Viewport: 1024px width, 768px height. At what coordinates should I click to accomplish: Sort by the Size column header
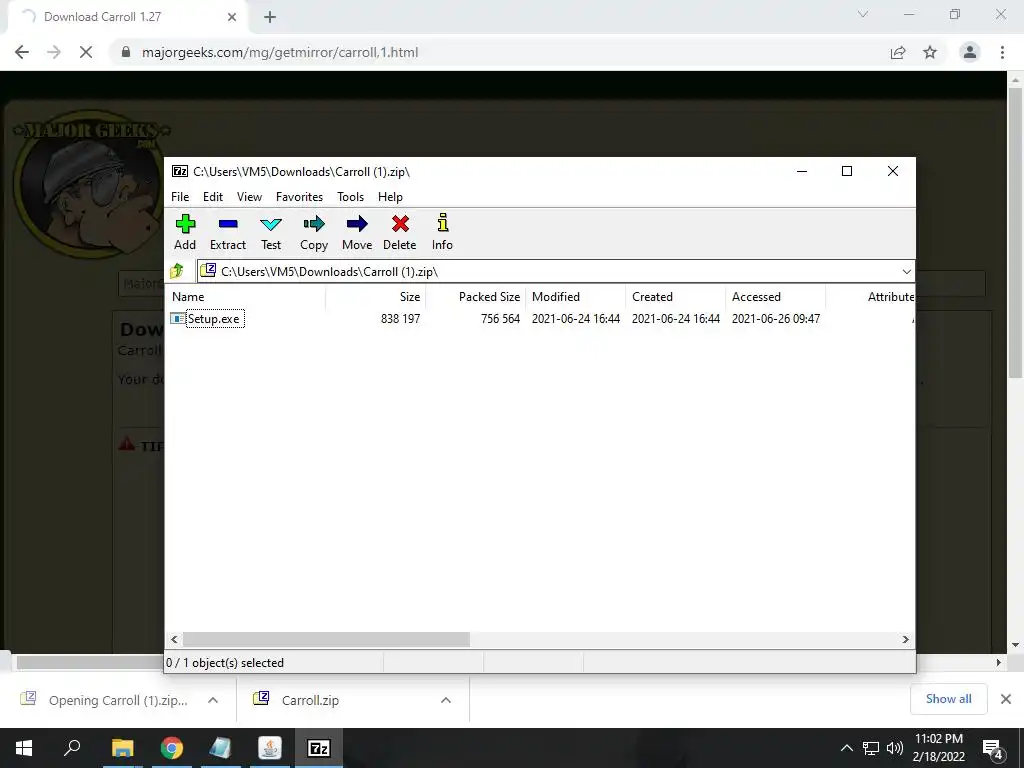point(376,296)
